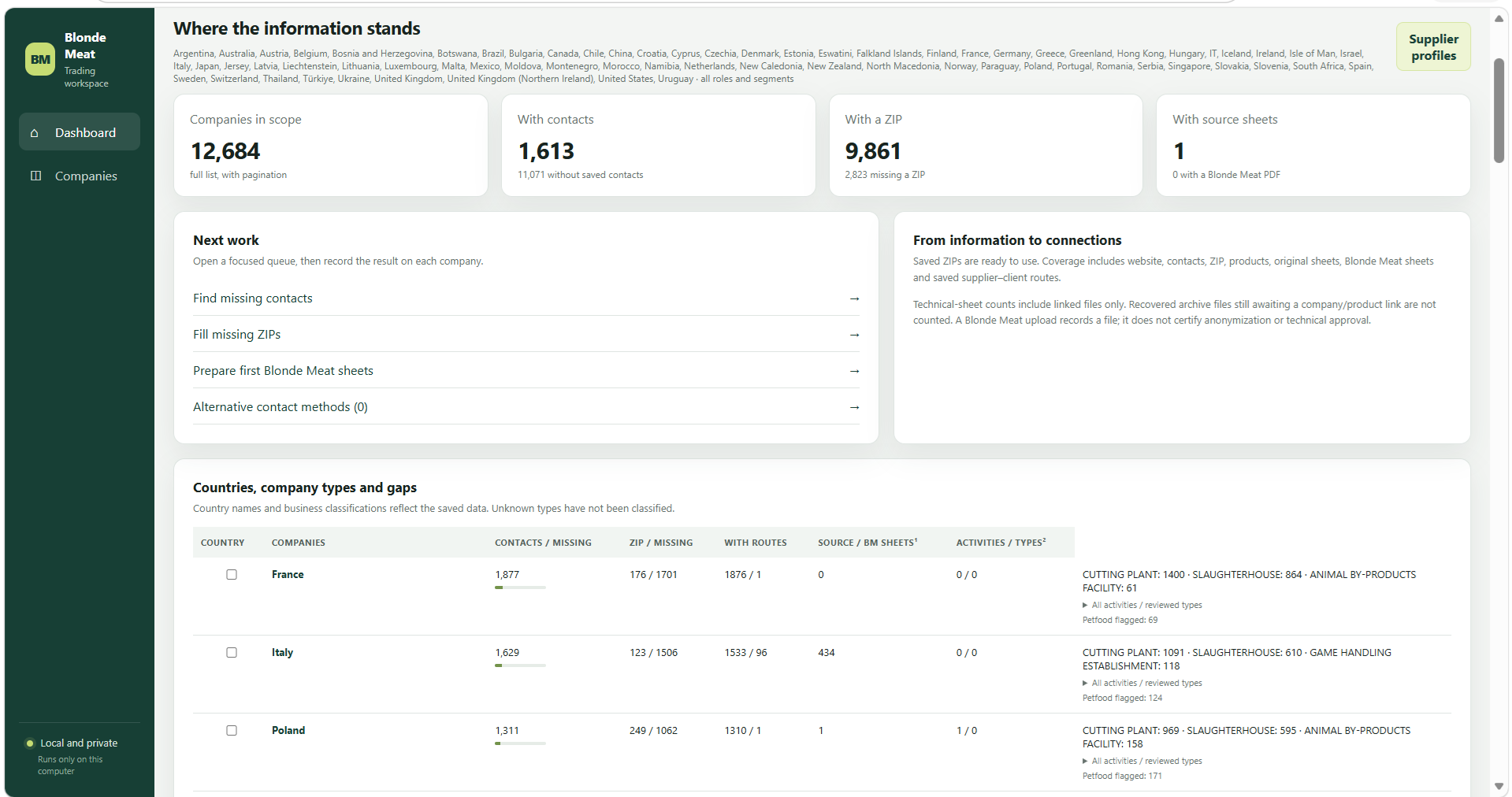Click the arrow beside Find missing contacts

point(854,298)
